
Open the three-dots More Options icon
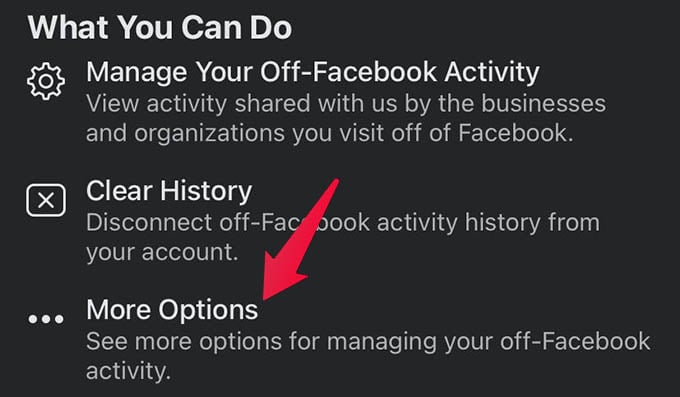tap(46, 319)
